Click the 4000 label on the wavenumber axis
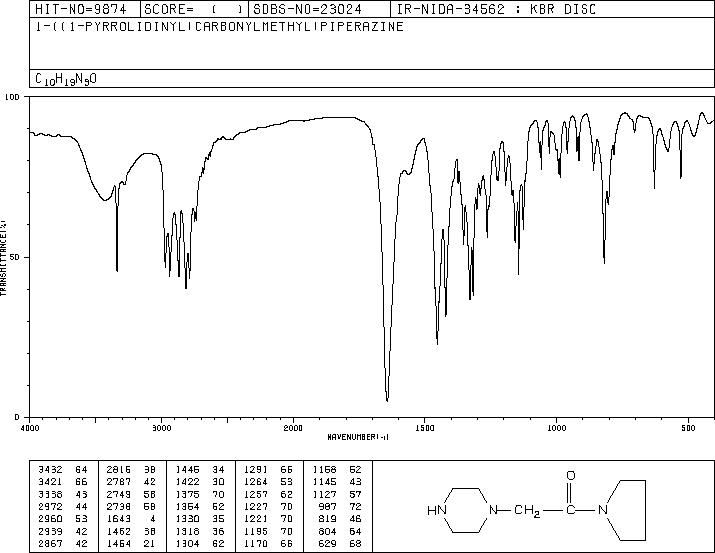715x553 pixels. coord(30,428)
